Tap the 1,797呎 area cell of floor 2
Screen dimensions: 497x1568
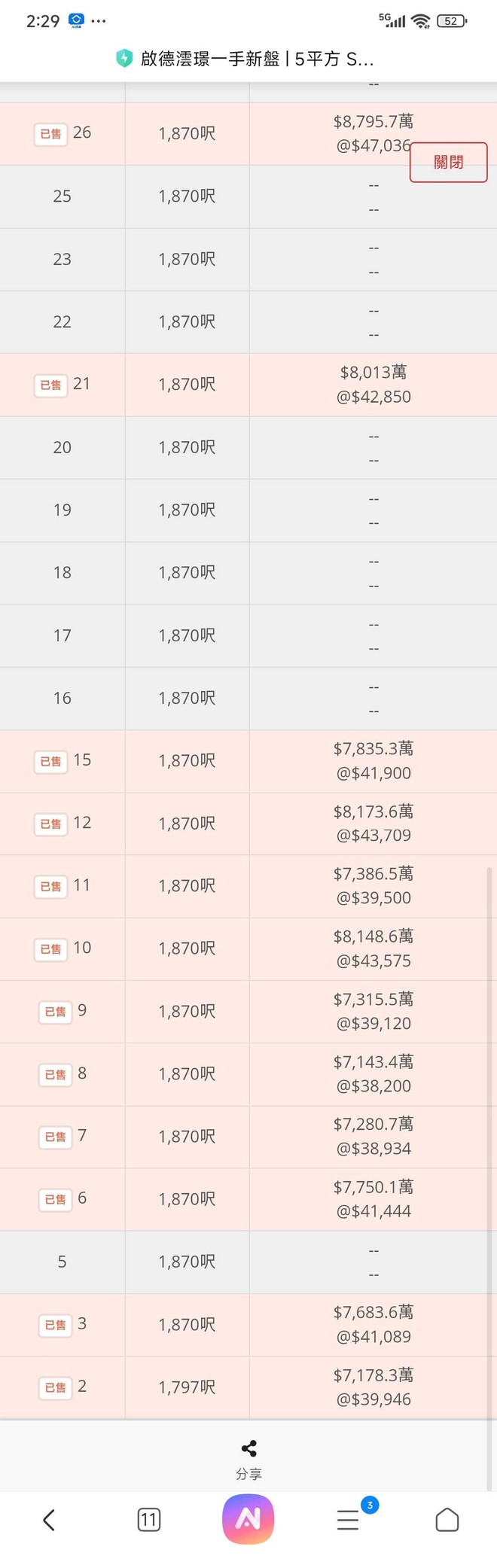point(187,1387)
